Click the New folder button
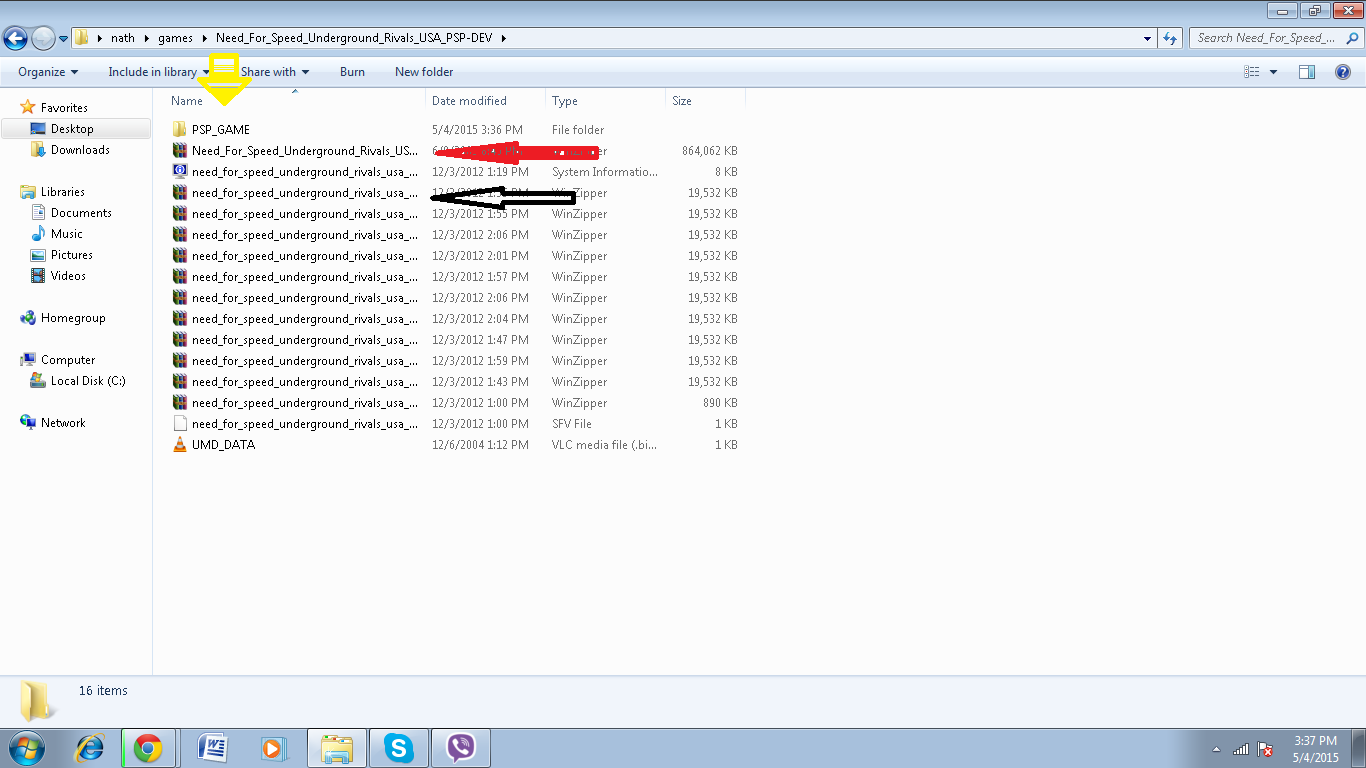The width and height of the screenshot is (1366, 768). 424,72
